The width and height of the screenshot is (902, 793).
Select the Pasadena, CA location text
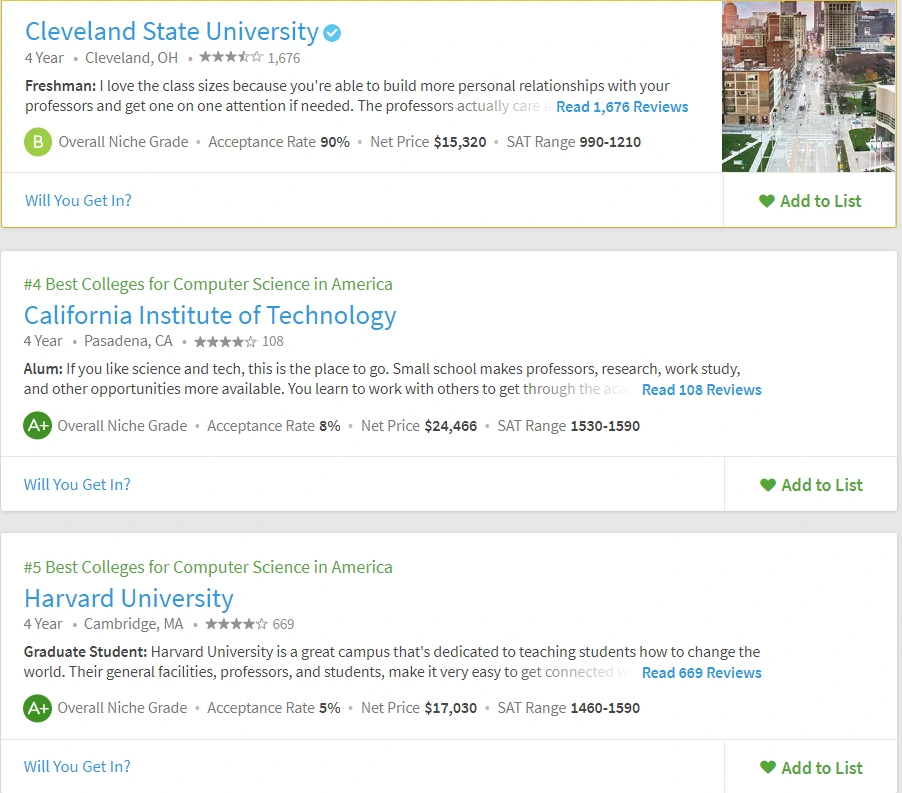128,341
